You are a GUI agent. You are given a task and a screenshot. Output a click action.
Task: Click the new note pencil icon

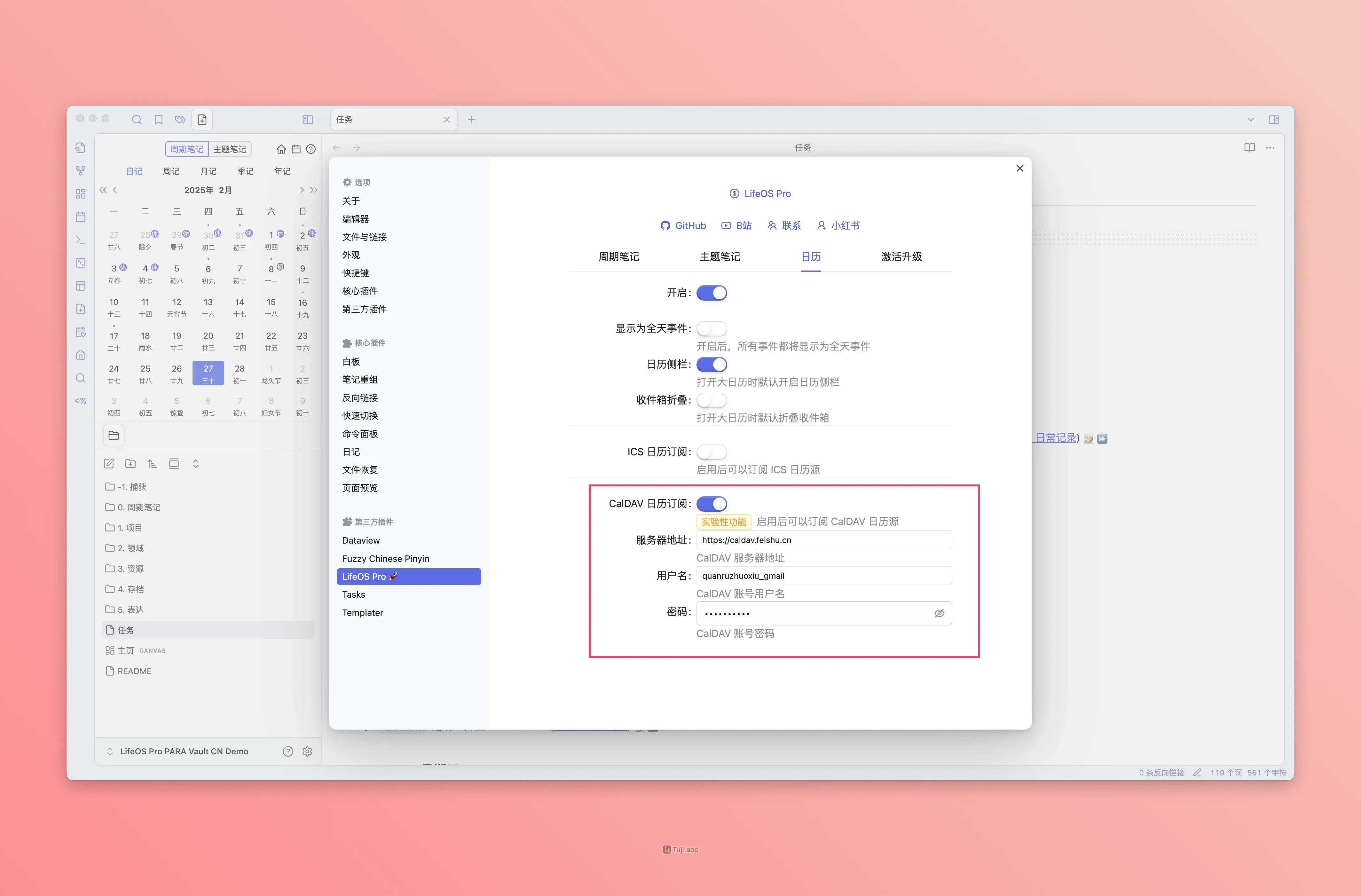109,464
